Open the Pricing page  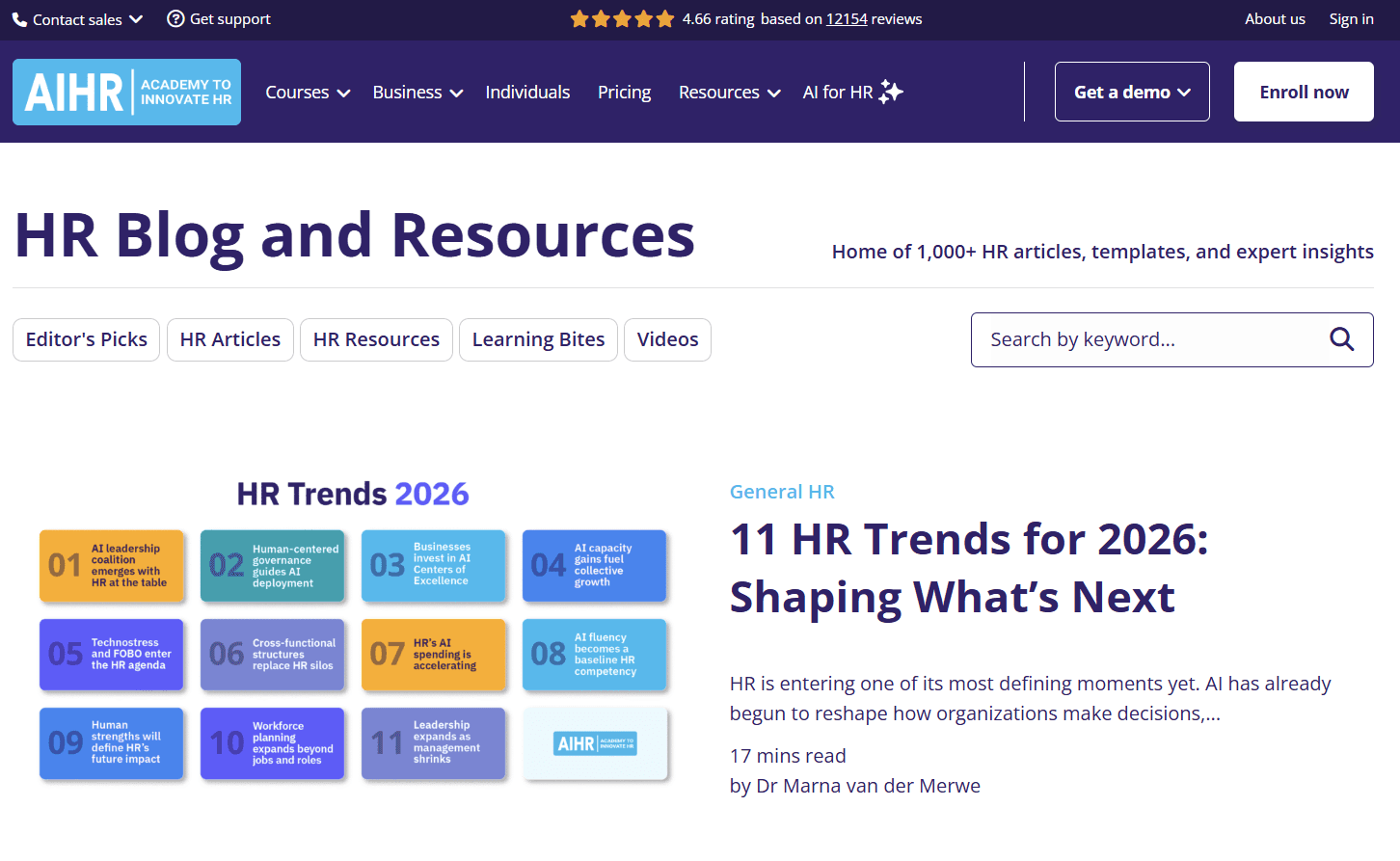[624, 93]
